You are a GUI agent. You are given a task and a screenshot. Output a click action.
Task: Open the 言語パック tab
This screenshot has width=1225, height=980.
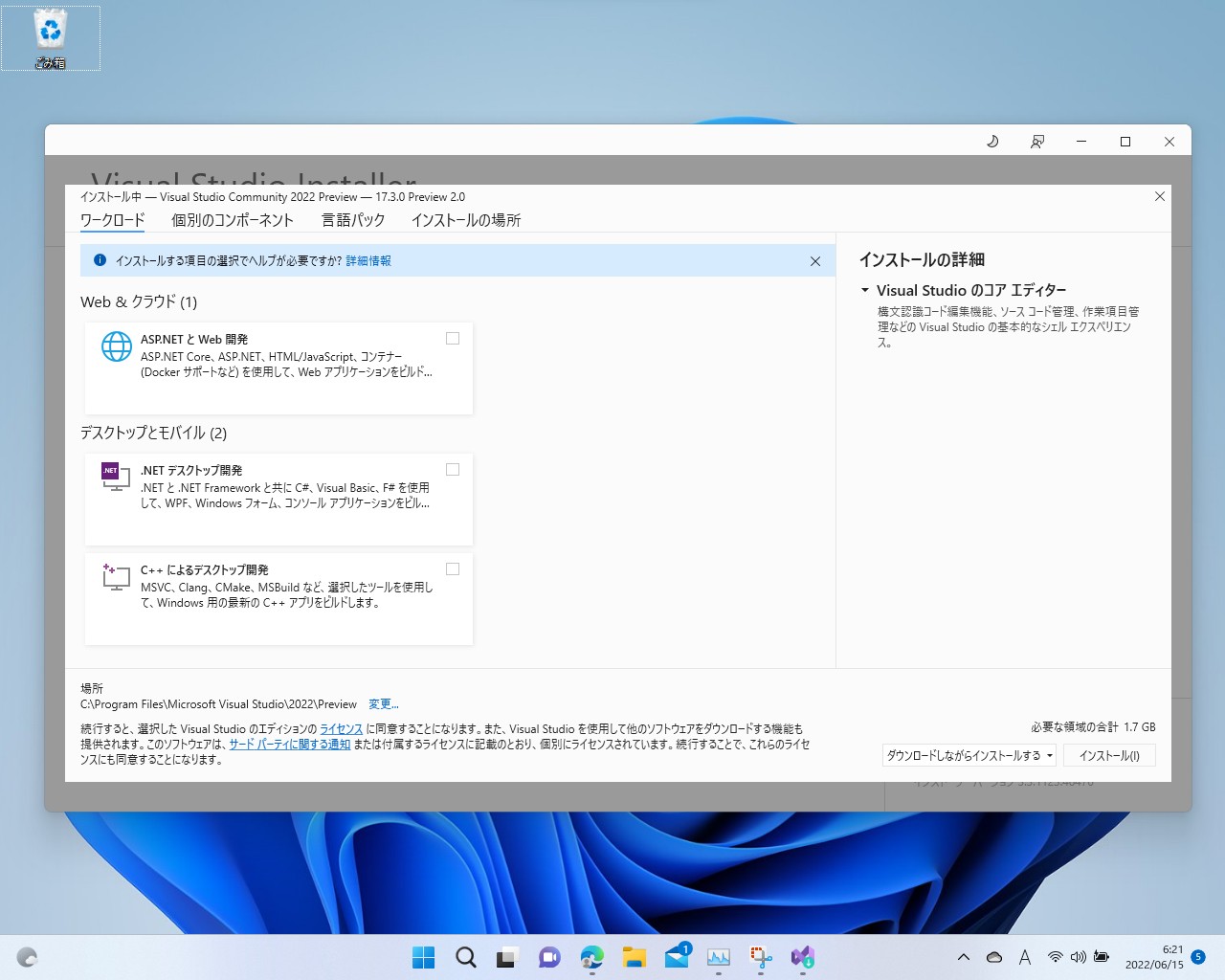[x=353, y=219]
